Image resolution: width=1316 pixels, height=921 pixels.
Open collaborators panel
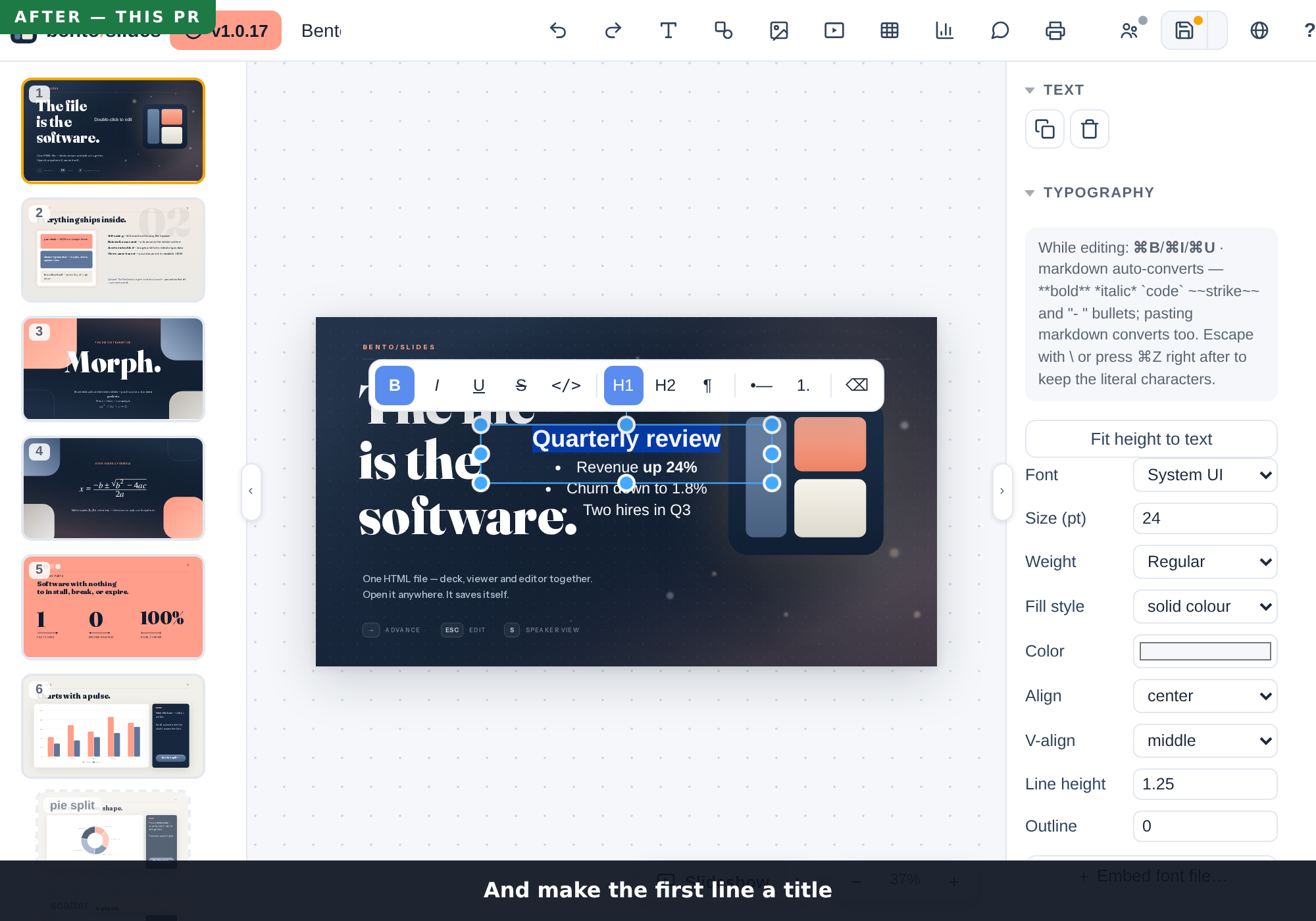[1130, 31]
